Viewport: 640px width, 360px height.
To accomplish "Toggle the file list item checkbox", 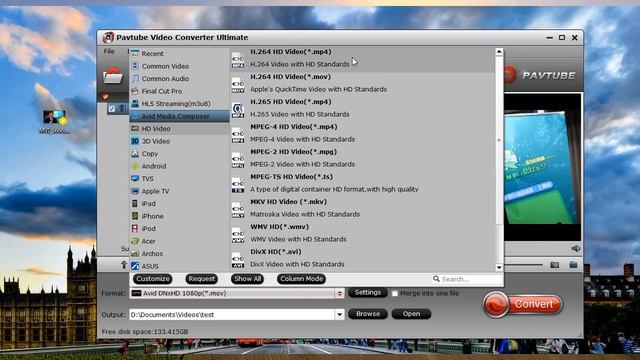I will (112, 109).
